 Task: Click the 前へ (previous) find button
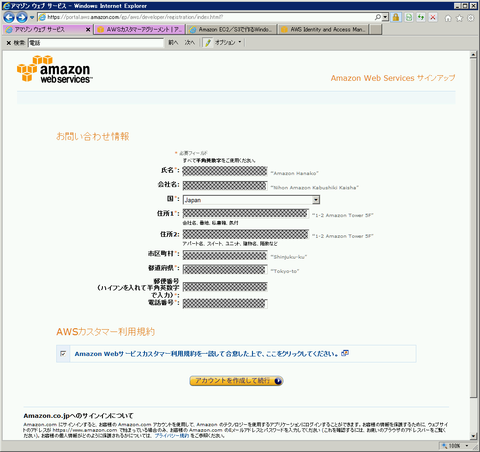173,43
